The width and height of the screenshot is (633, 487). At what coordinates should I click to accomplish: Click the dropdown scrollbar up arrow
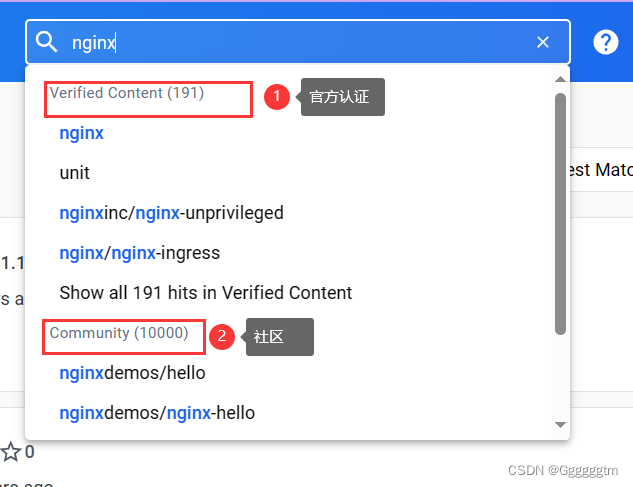[560, 79]
